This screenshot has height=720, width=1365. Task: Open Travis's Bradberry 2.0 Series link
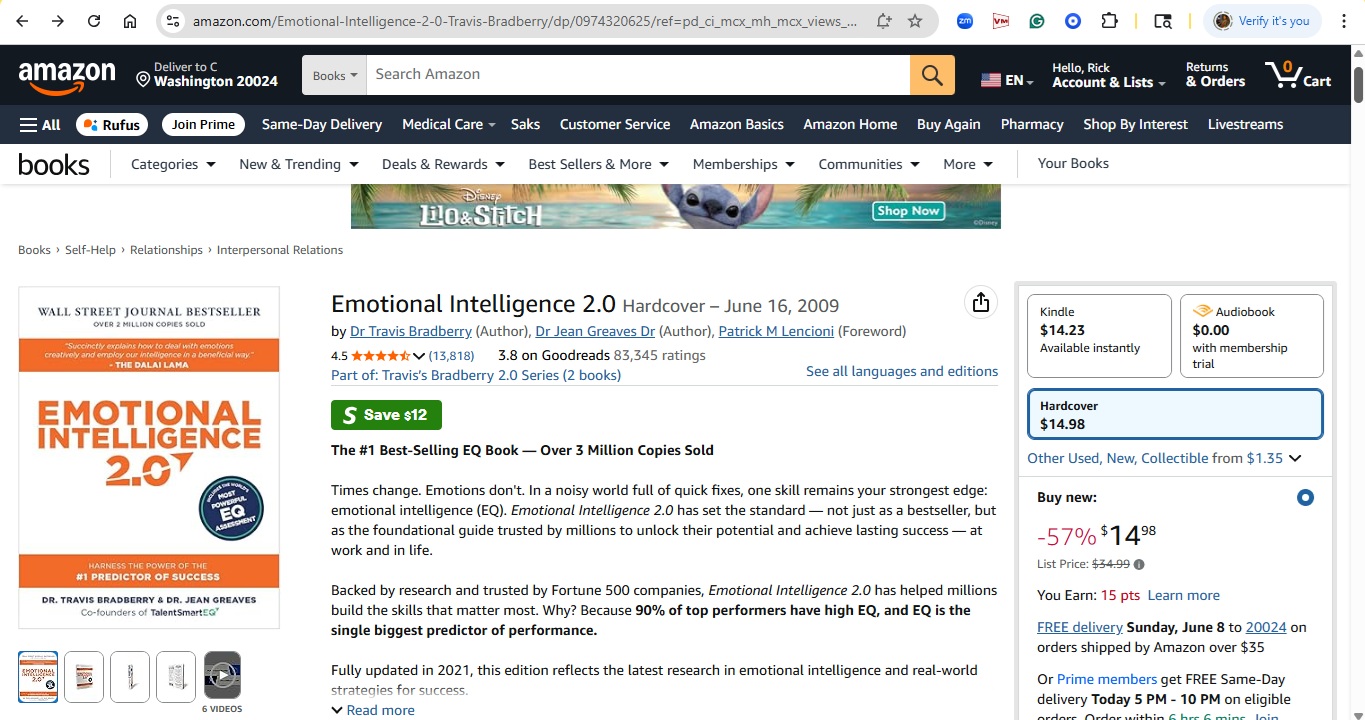(x=476, y=375)
